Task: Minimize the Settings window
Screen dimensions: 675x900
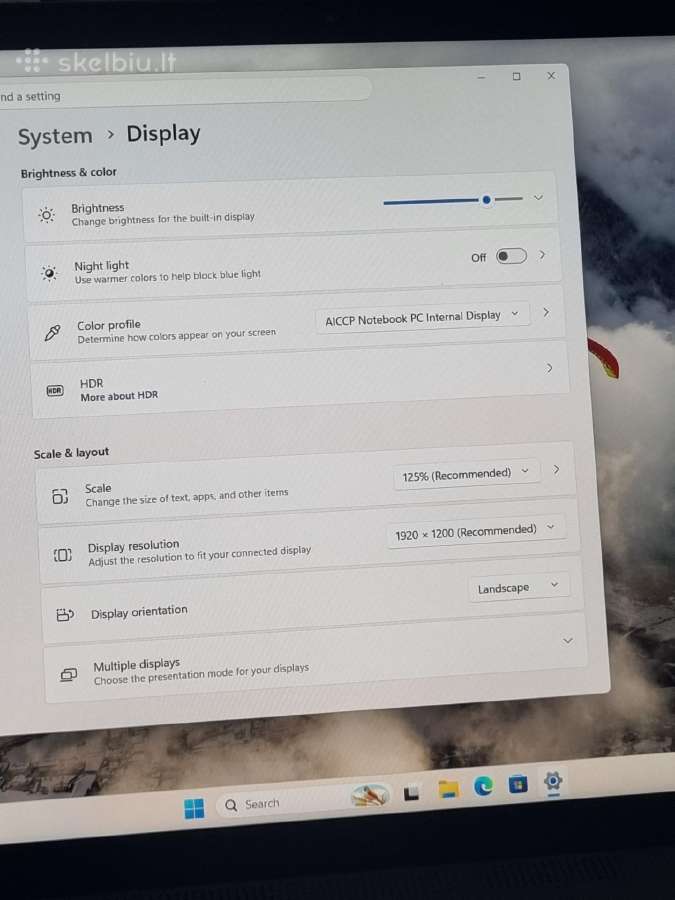Action: [481, 77]
